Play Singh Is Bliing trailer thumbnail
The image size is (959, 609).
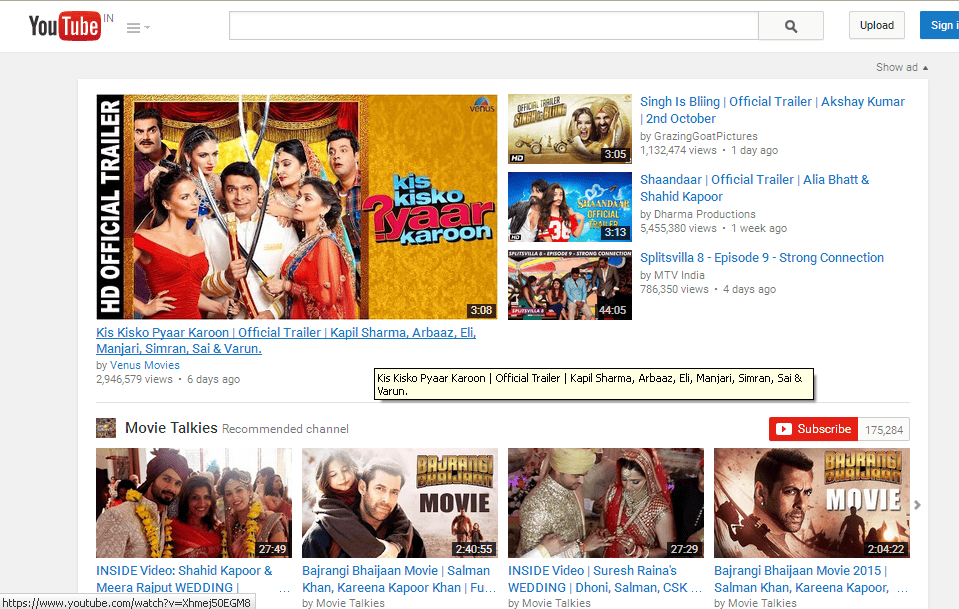tap(569, 129)
